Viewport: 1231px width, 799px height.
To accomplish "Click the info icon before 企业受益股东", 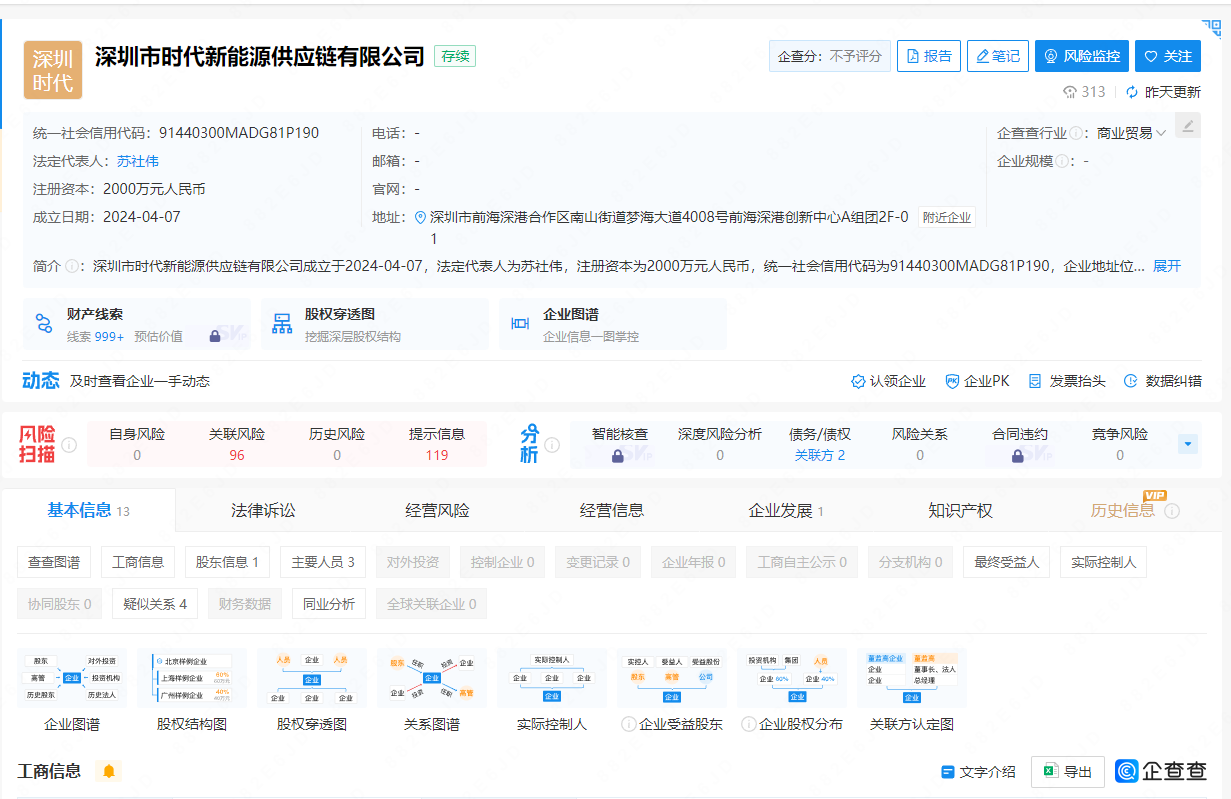I will click(x=628, y=724).
